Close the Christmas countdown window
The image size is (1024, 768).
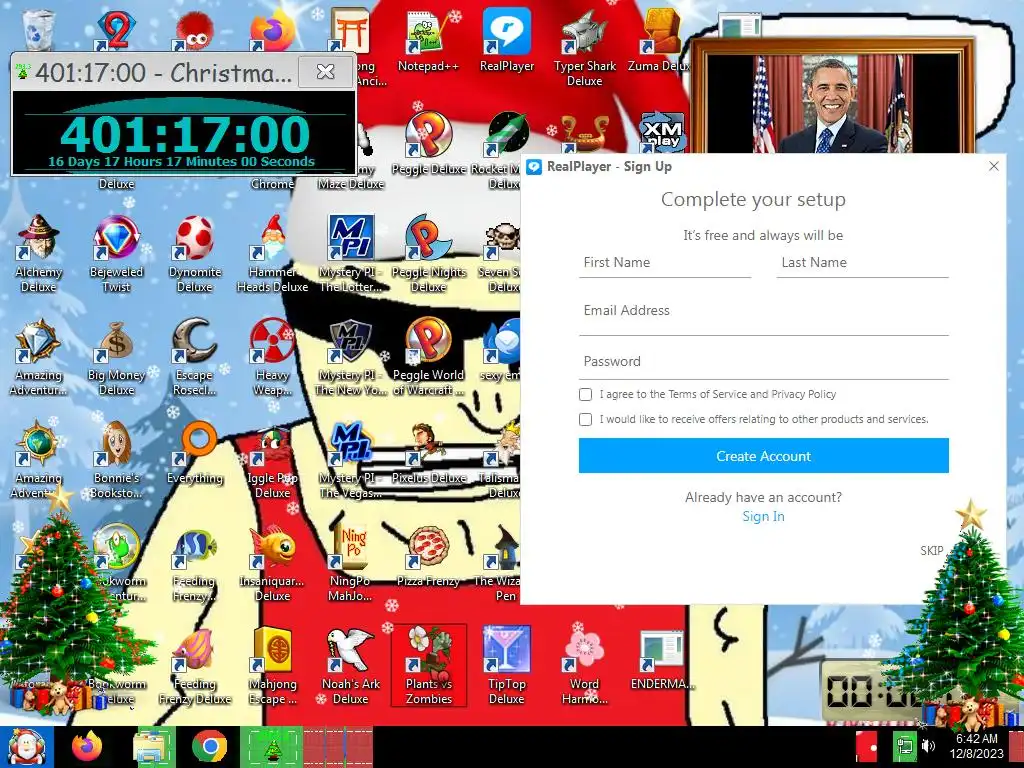(325, 72)
